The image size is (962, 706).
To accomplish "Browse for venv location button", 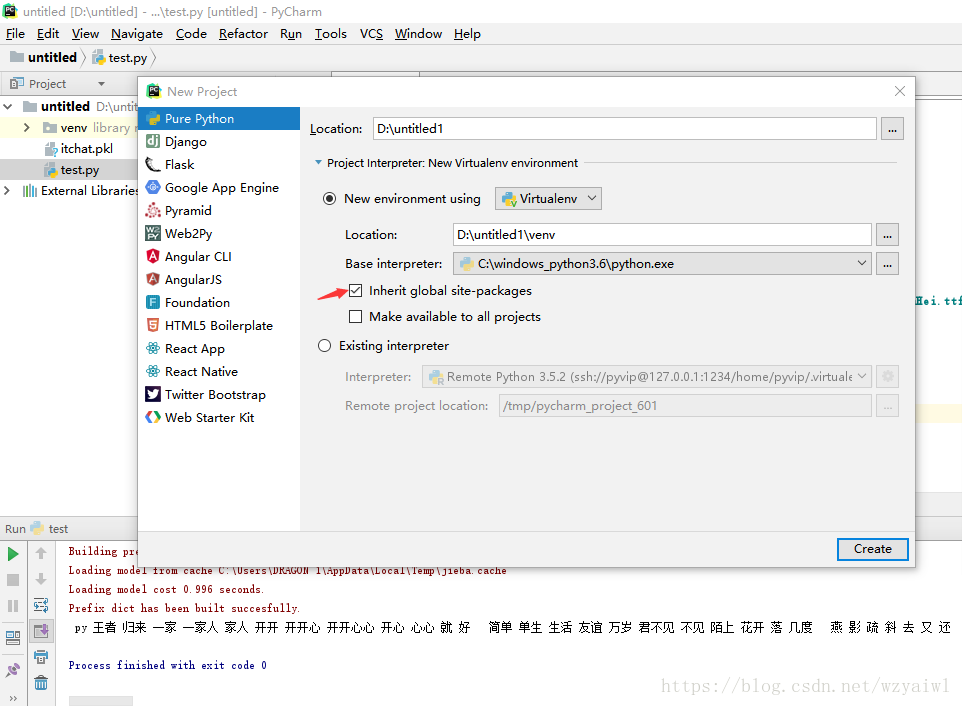I will [x=887, y=235].
